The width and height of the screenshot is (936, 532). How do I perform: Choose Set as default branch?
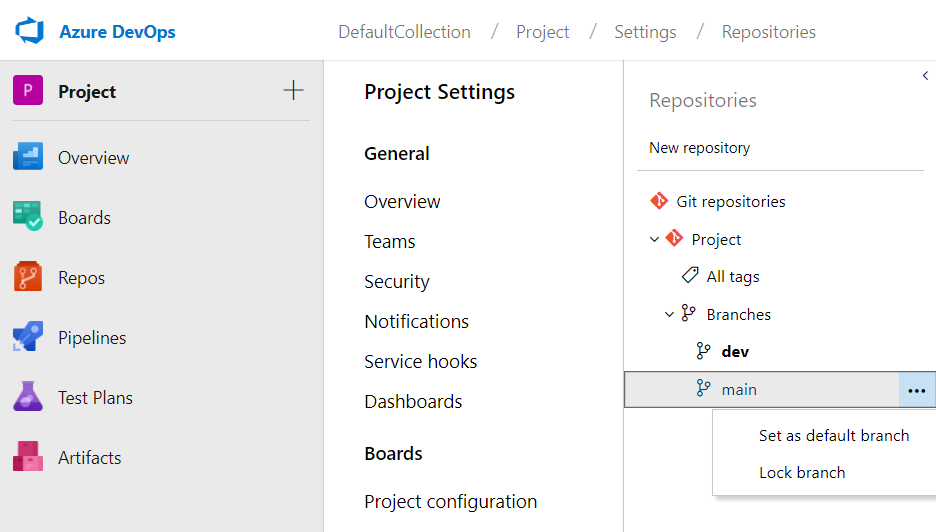click(x=834, y=435)
